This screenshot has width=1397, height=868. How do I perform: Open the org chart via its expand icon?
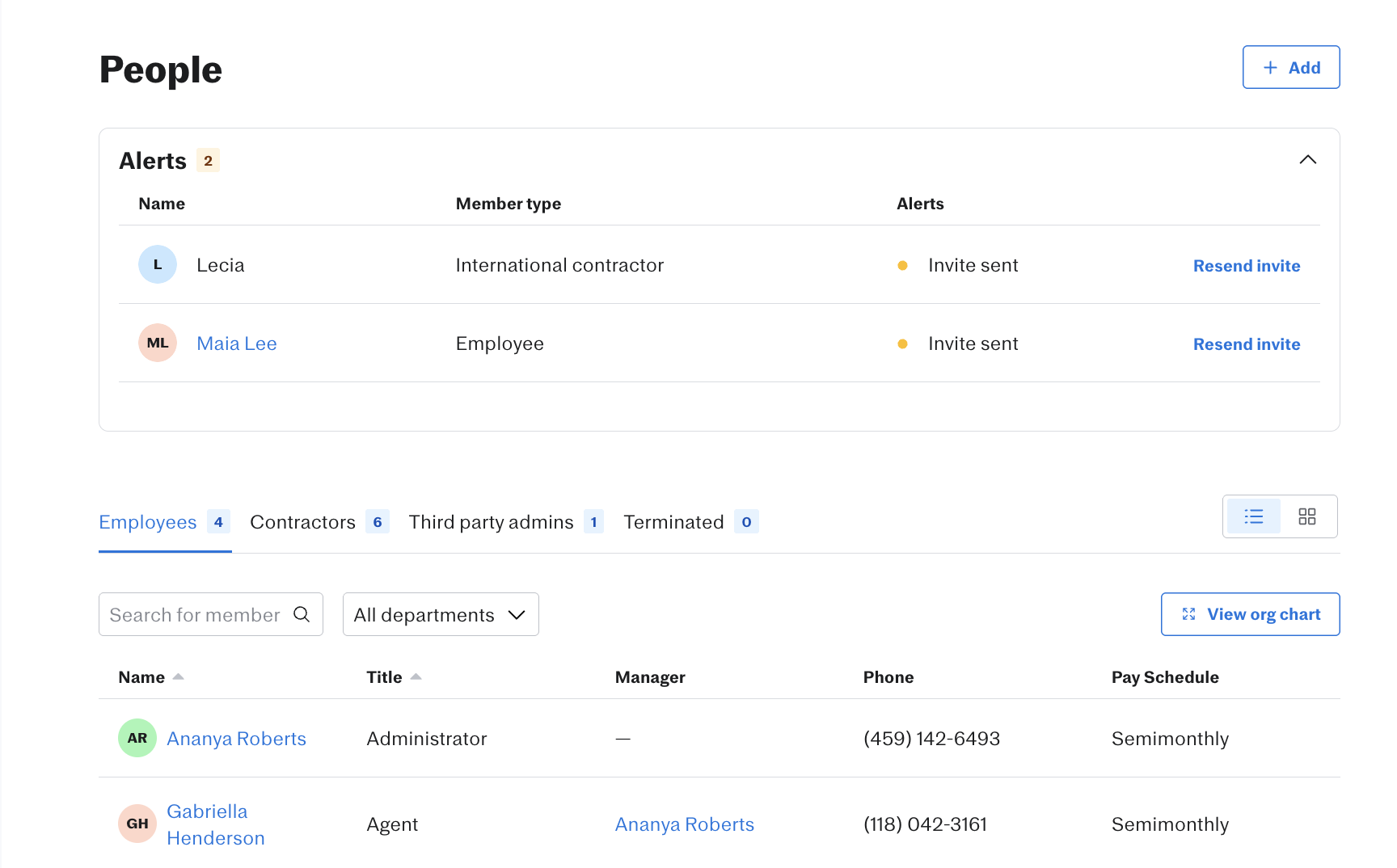(x=1188, y=614)
